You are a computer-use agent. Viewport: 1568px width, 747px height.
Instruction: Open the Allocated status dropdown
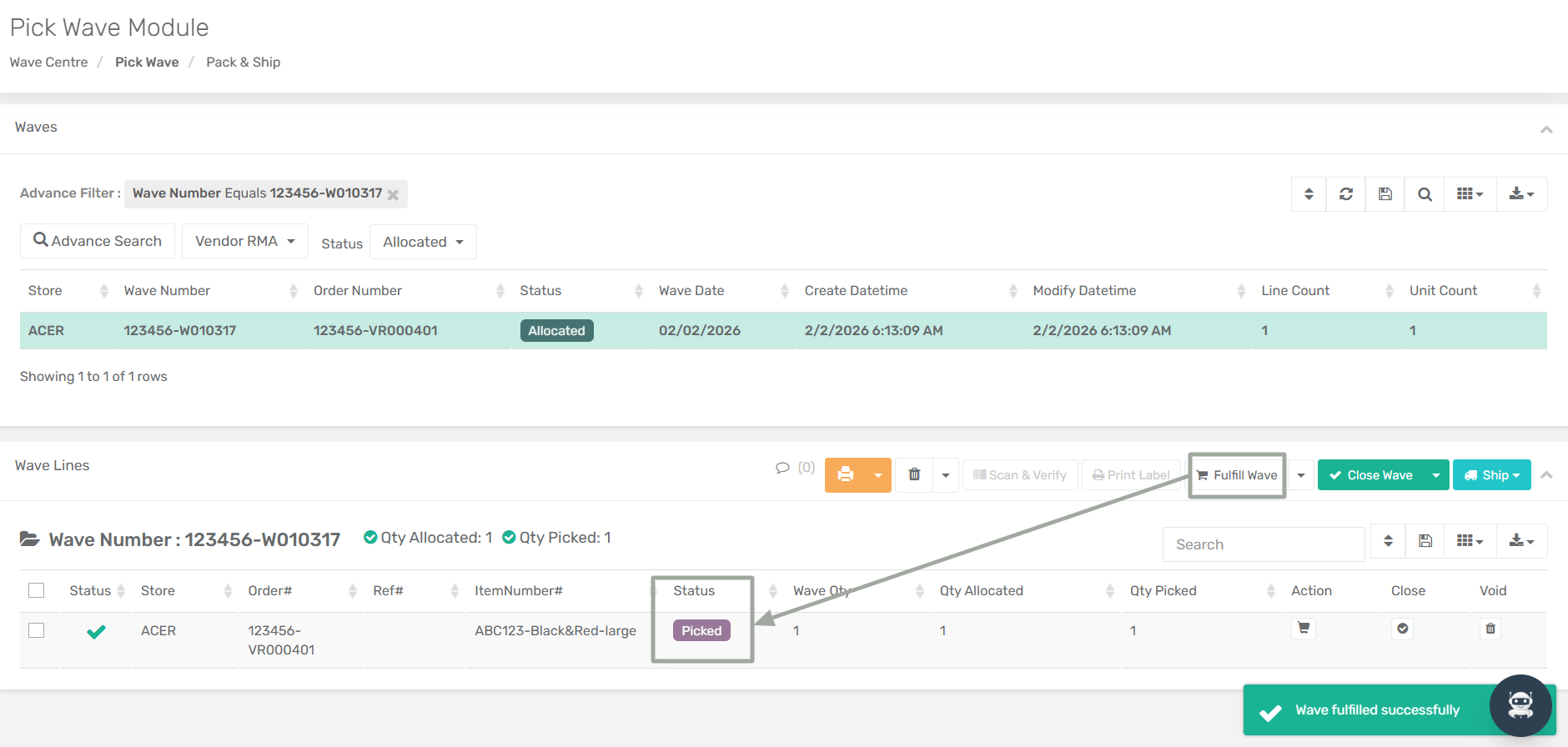pos(423,242)
